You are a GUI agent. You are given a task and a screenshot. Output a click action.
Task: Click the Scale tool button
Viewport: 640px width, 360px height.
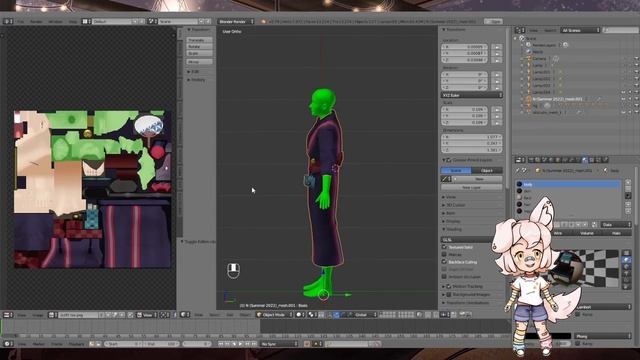click(200, 53)
